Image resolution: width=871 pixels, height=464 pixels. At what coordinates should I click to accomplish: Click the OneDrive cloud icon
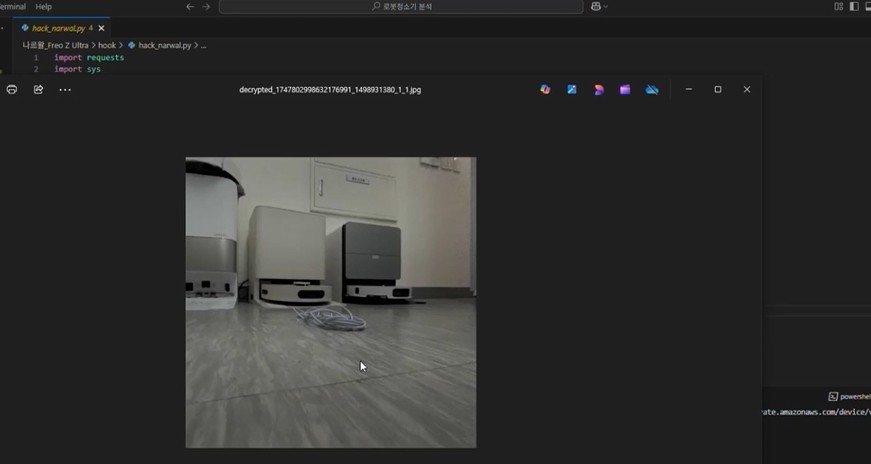click(652, 89)
